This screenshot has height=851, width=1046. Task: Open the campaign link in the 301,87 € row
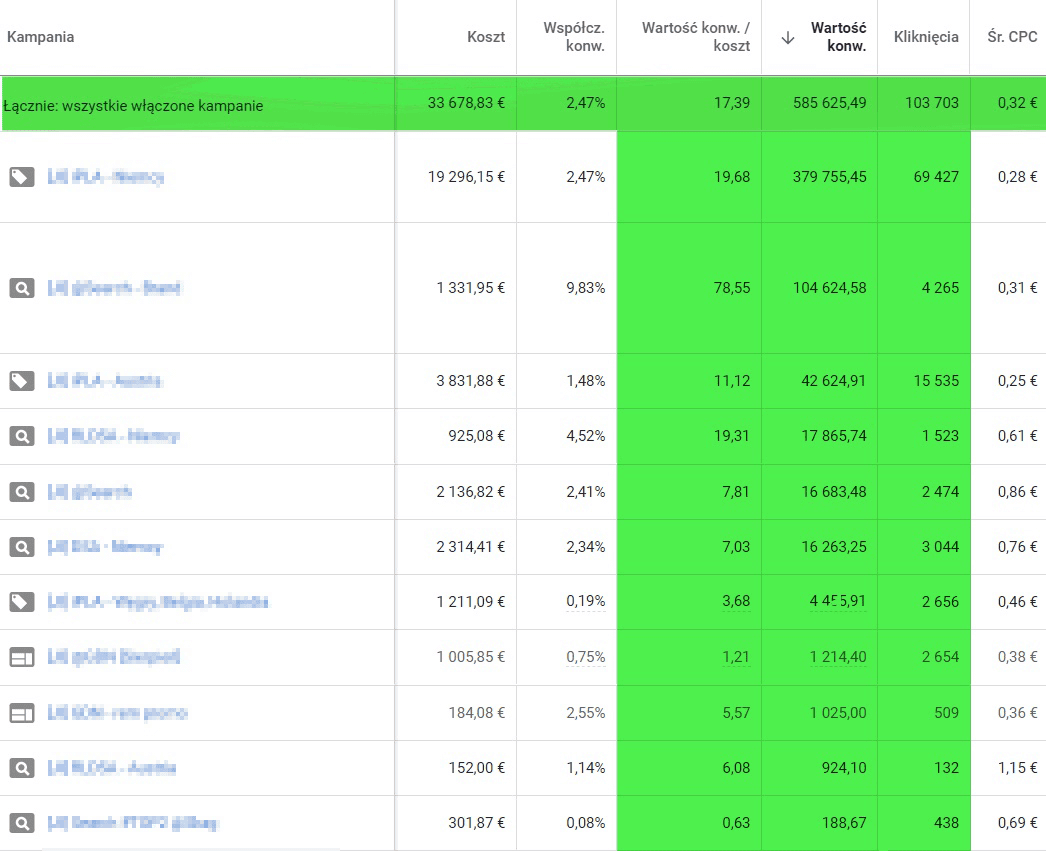click(133, 823)
